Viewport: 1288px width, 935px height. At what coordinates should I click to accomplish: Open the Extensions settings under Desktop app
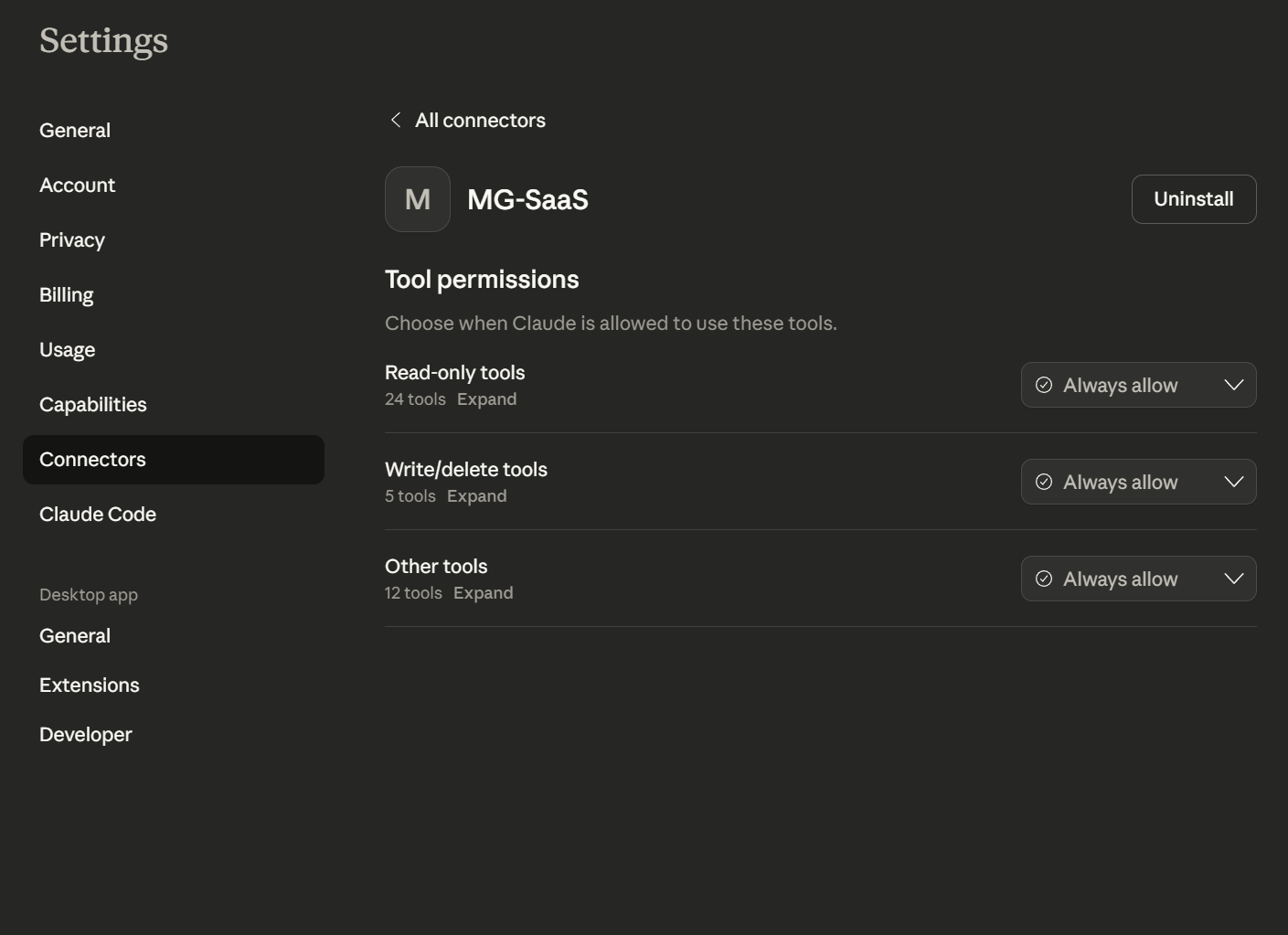89,685
